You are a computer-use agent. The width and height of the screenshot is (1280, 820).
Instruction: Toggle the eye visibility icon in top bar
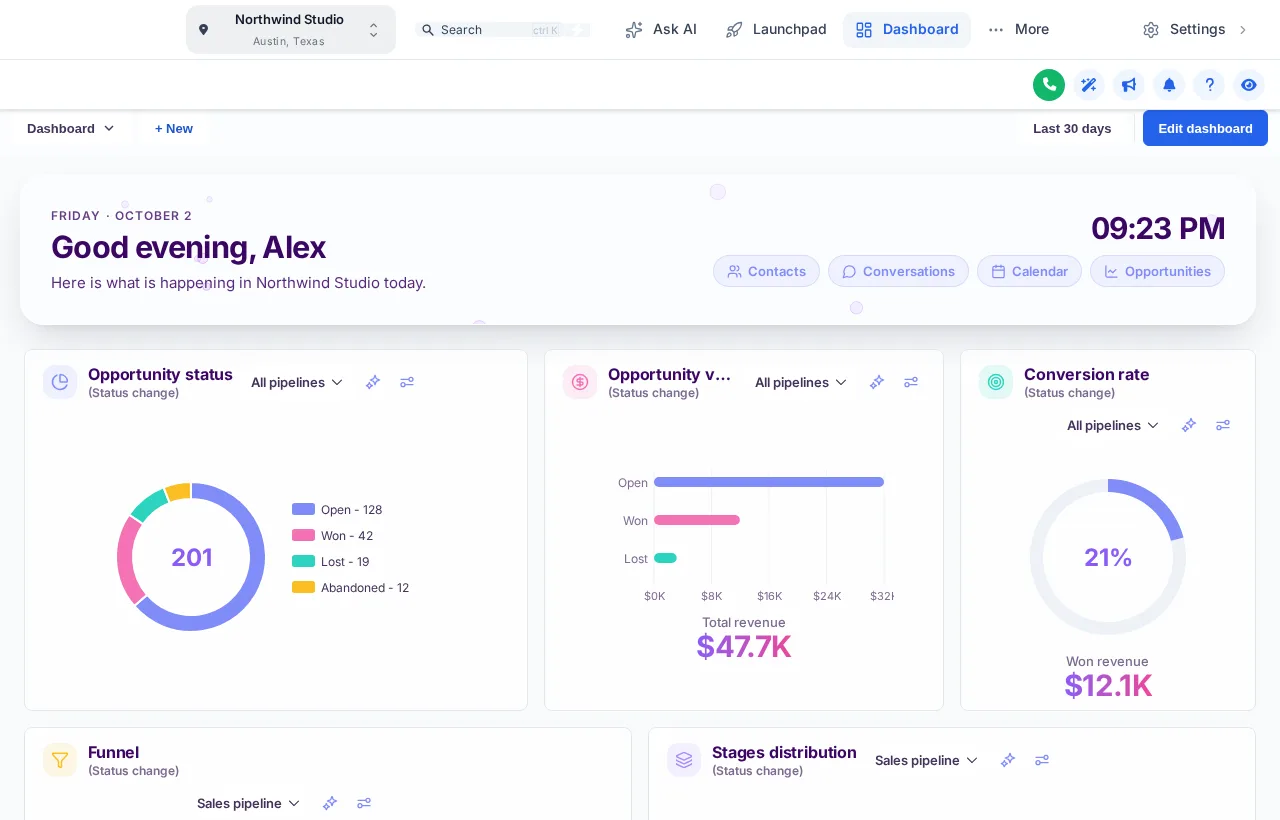point(1249,85)
